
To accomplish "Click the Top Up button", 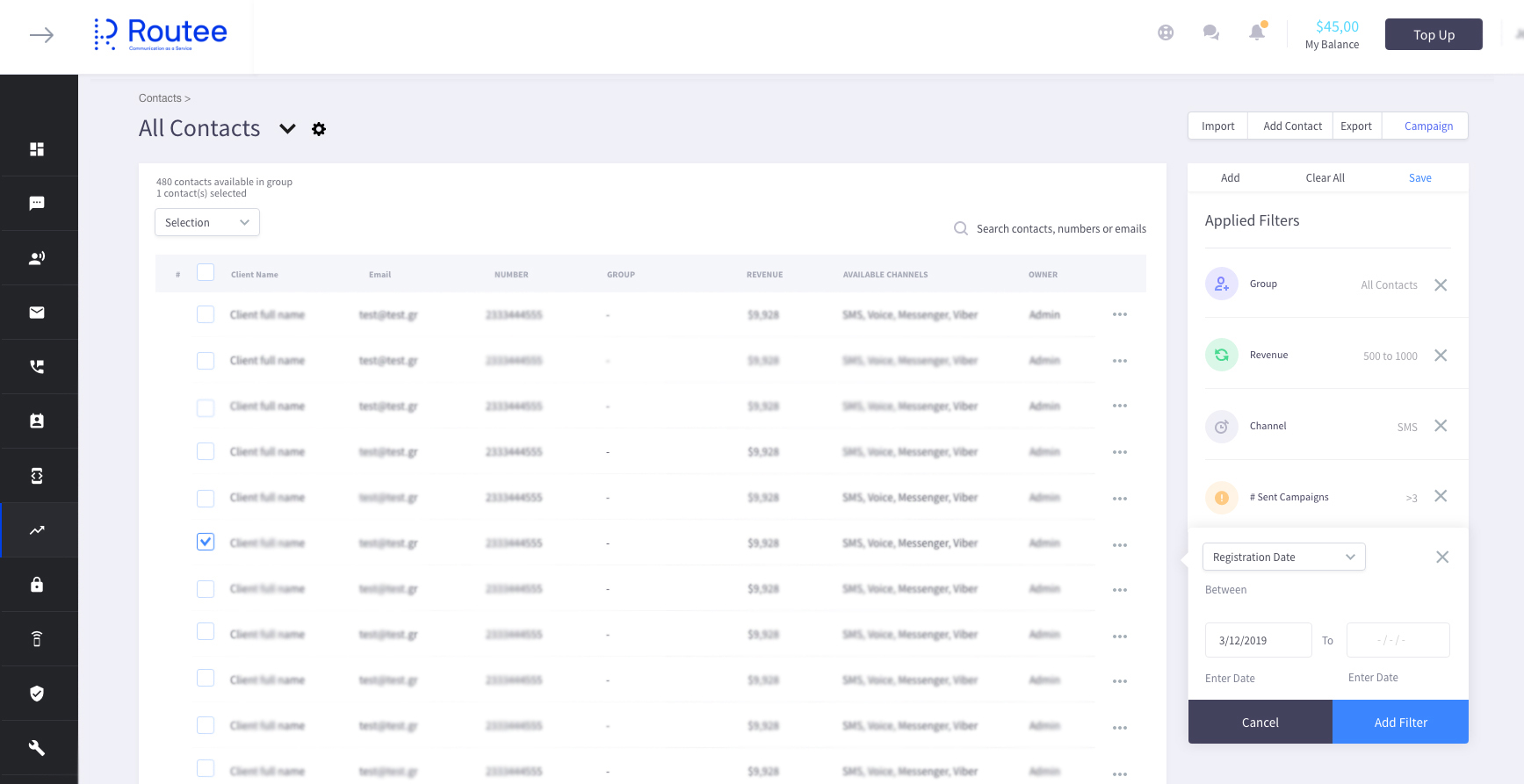I will pos(1434,34).
